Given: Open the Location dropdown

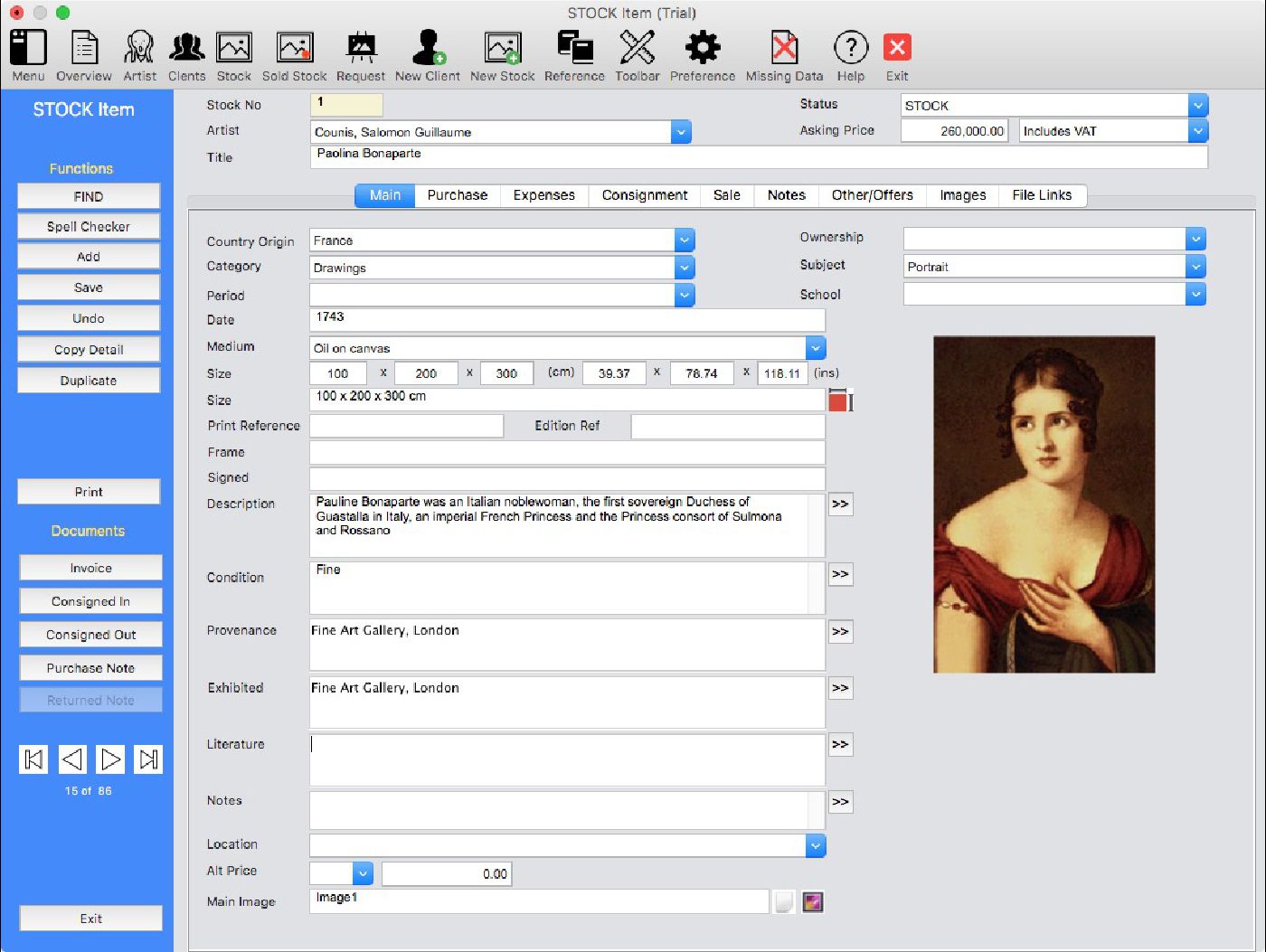Looking at the screenshot, I should (x=816, y=845).
